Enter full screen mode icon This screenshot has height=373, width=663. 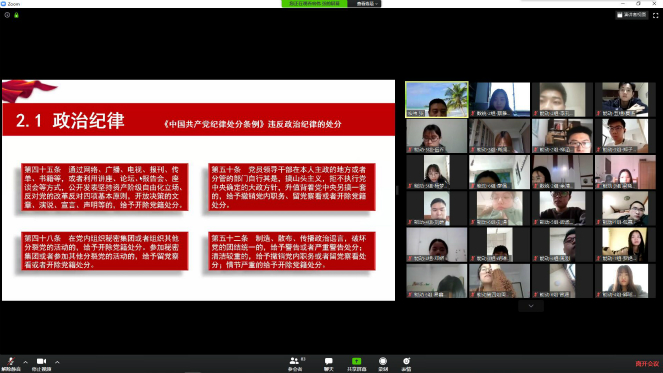(x=655, y=15)
